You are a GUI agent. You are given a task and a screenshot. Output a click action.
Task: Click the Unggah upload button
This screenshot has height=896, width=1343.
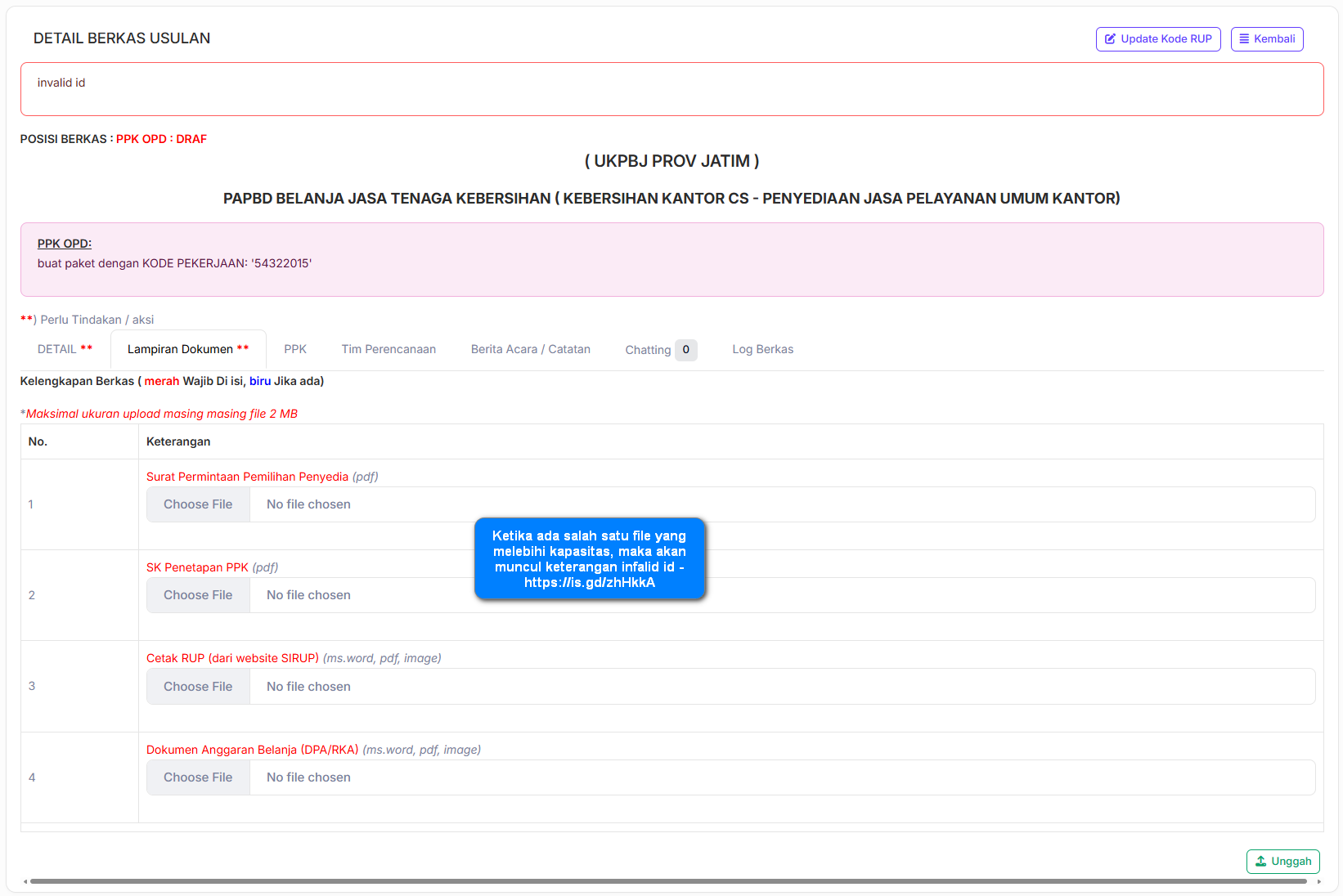pyautogui.click(x=1282, y=862)
